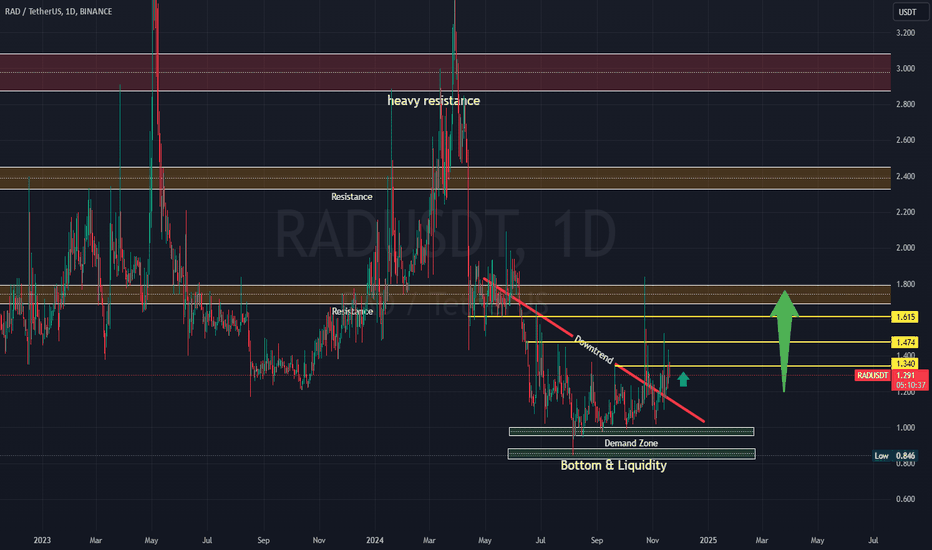The image size is (932, 550).
Task: Click the 05:10:37 bar countdown timer
Action: click(x=911, y=385)
